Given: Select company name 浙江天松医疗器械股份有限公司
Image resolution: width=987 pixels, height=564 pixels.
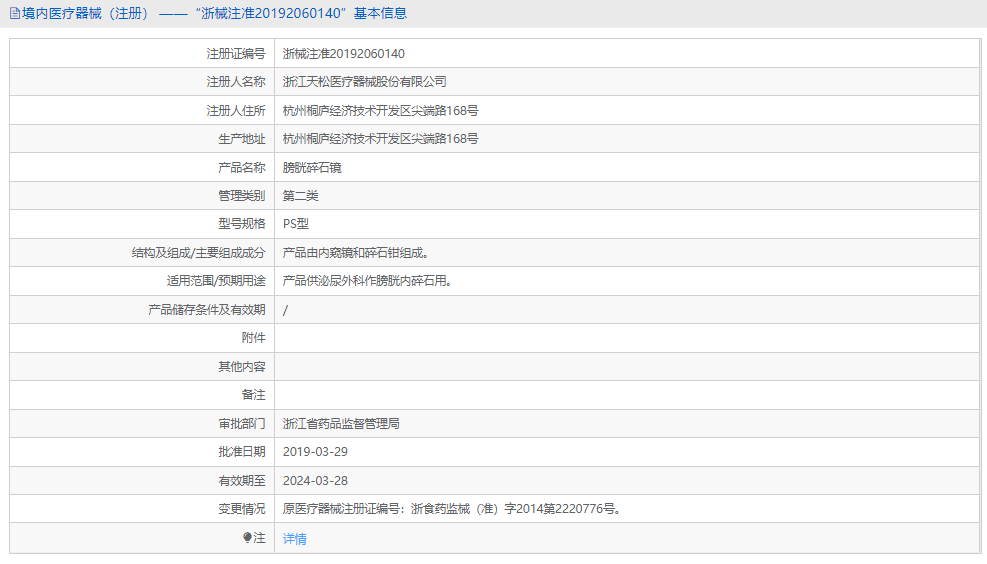Looking at the screenshot, I should tap(364, 82).
